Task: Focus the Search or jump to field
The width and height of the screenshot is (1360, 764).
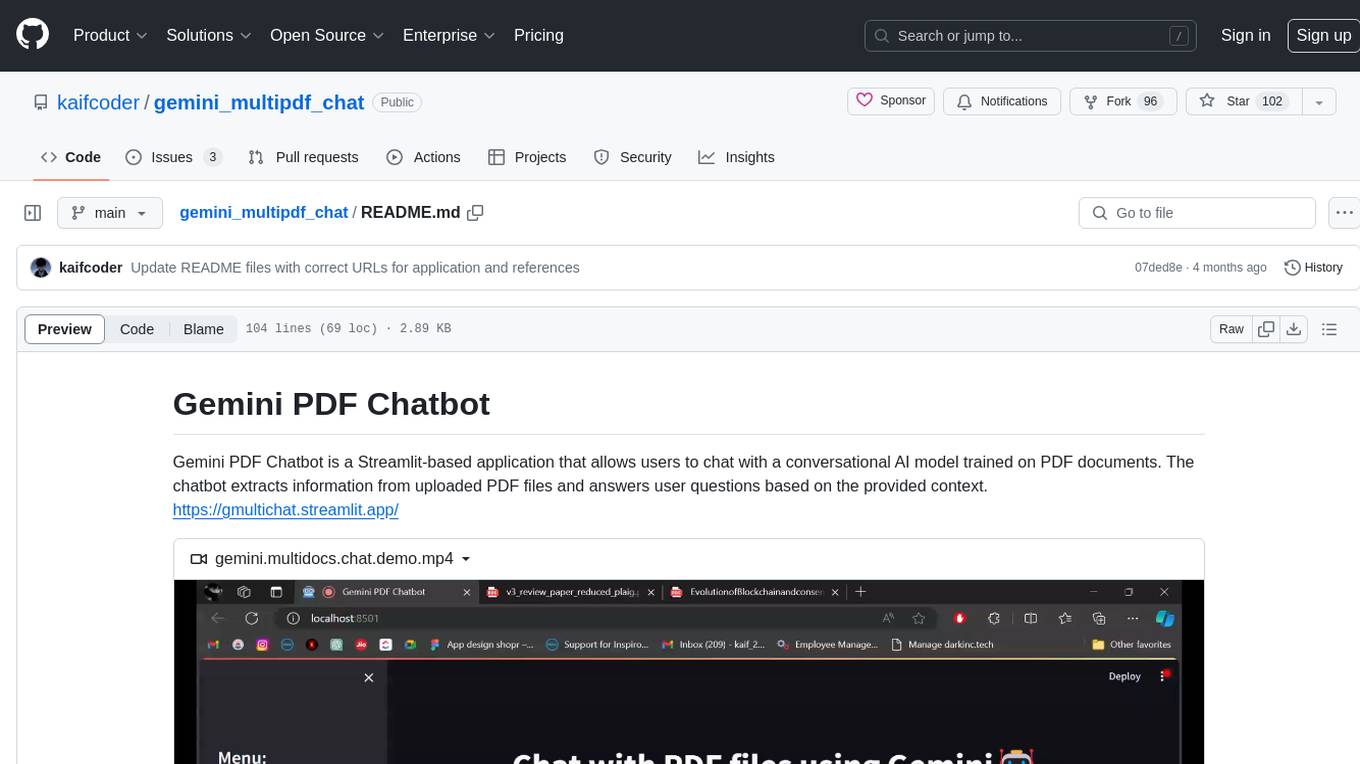Action: point(1032,36)
